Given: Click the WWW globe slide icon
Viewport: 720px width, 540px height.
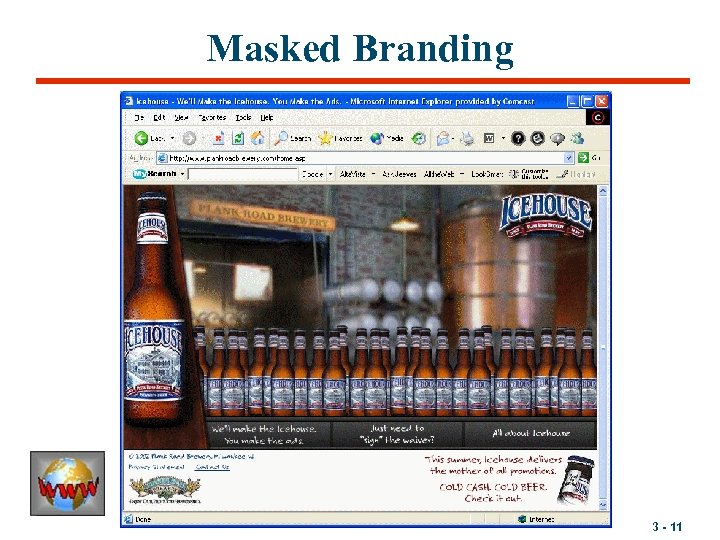Looking at the screenshot, I should coord(68,483).
